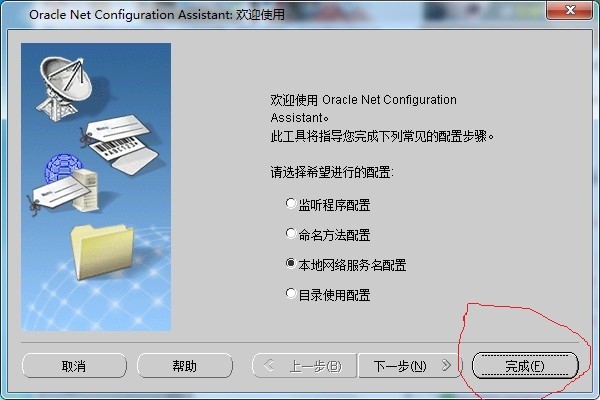The width and height of the screenshot is (600, 400).
Task: Click the left chevron arrow beside 上一步(B)
Action: click(x=269, y=365)
